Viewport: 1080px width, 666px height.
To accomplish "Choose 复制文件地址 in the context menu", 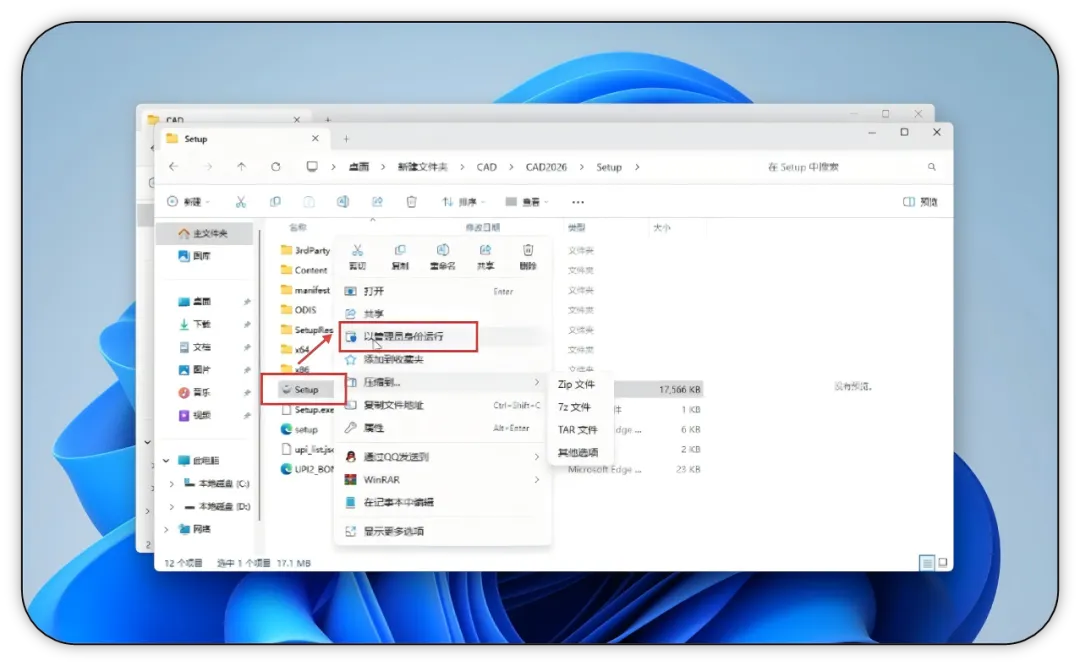I will click(x=442, y=405).
